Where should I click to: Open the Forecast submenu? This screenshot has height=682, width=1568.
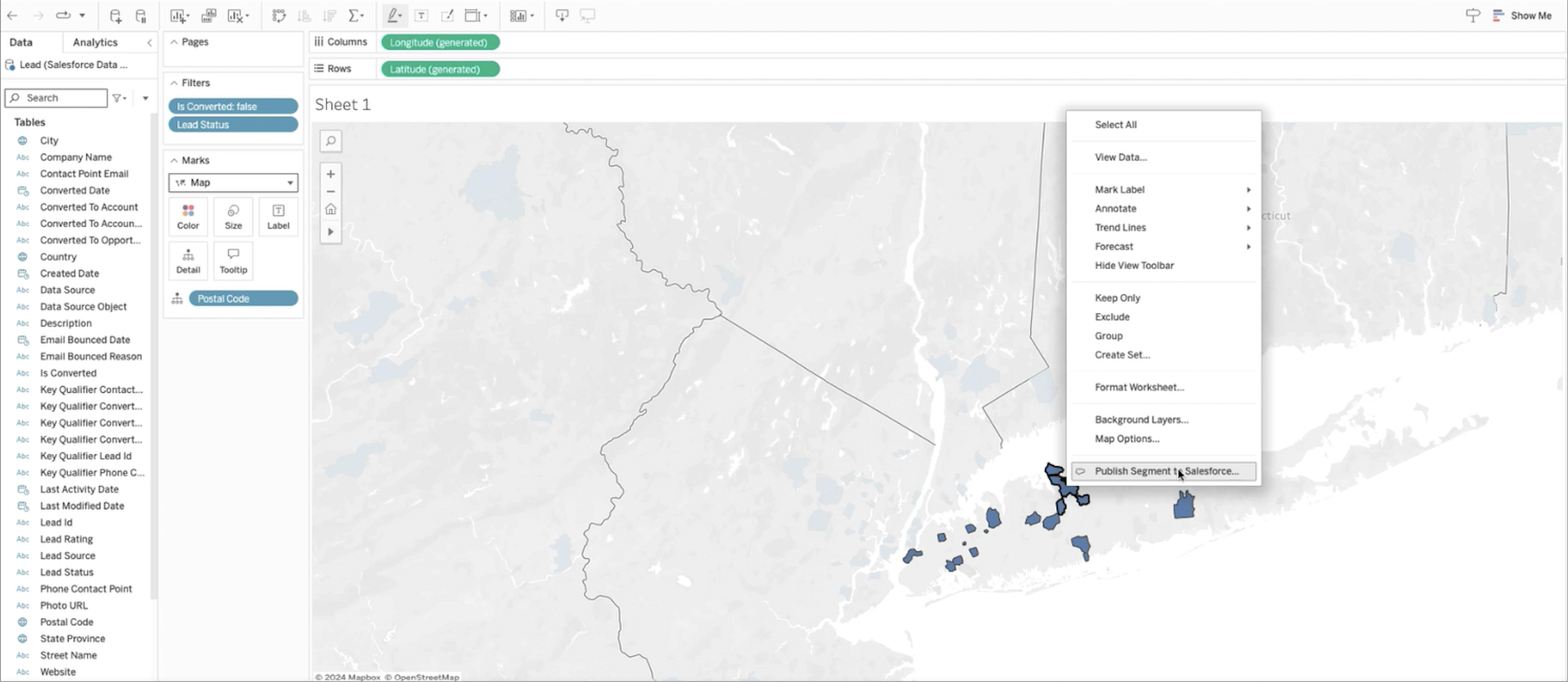(1165, 246)
